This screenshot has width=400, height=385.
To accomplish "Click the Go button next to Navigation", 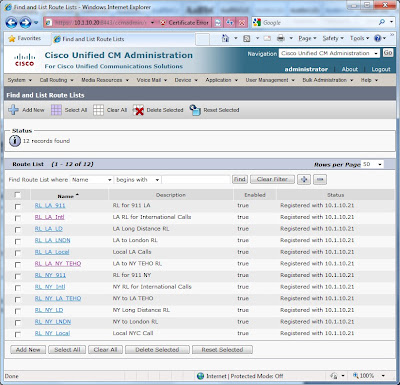I will (388, 53).
